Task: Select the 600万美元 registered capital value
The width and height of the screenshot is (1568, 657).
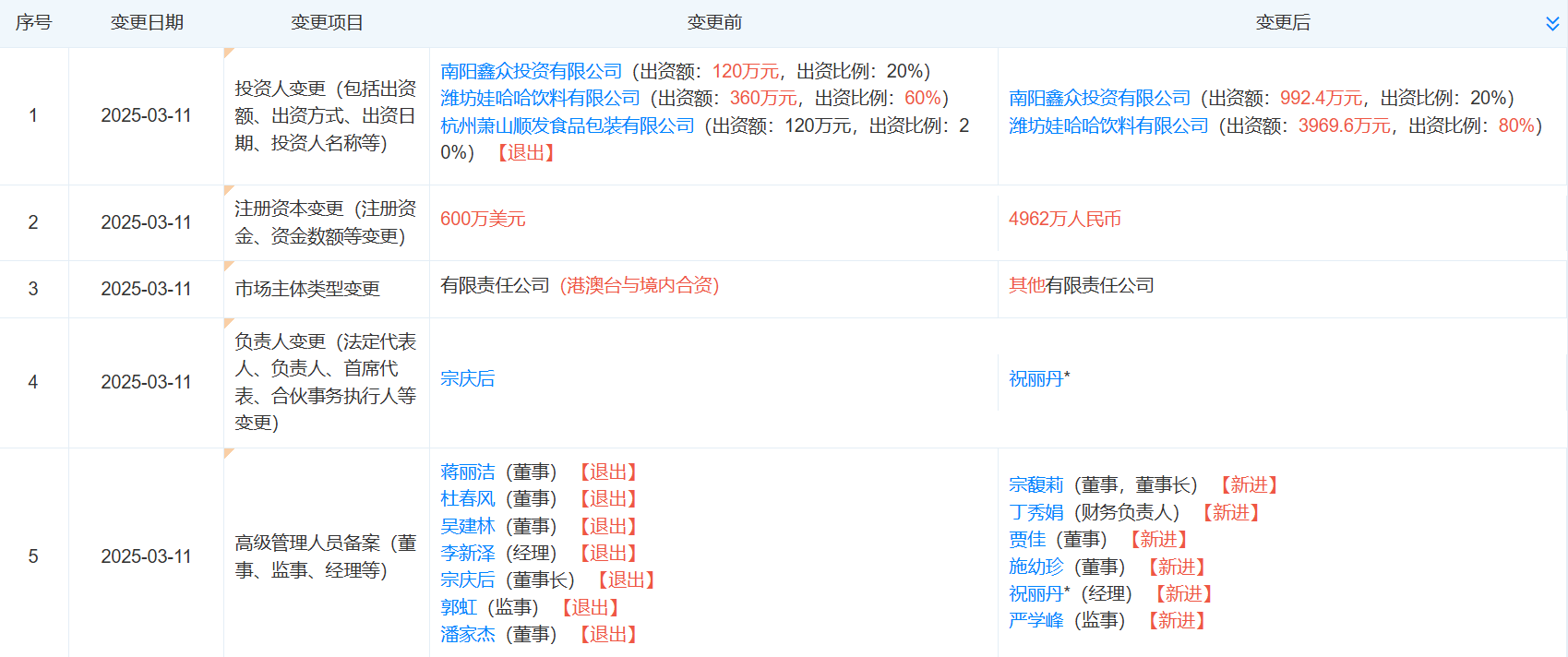Action: point(483,219)
